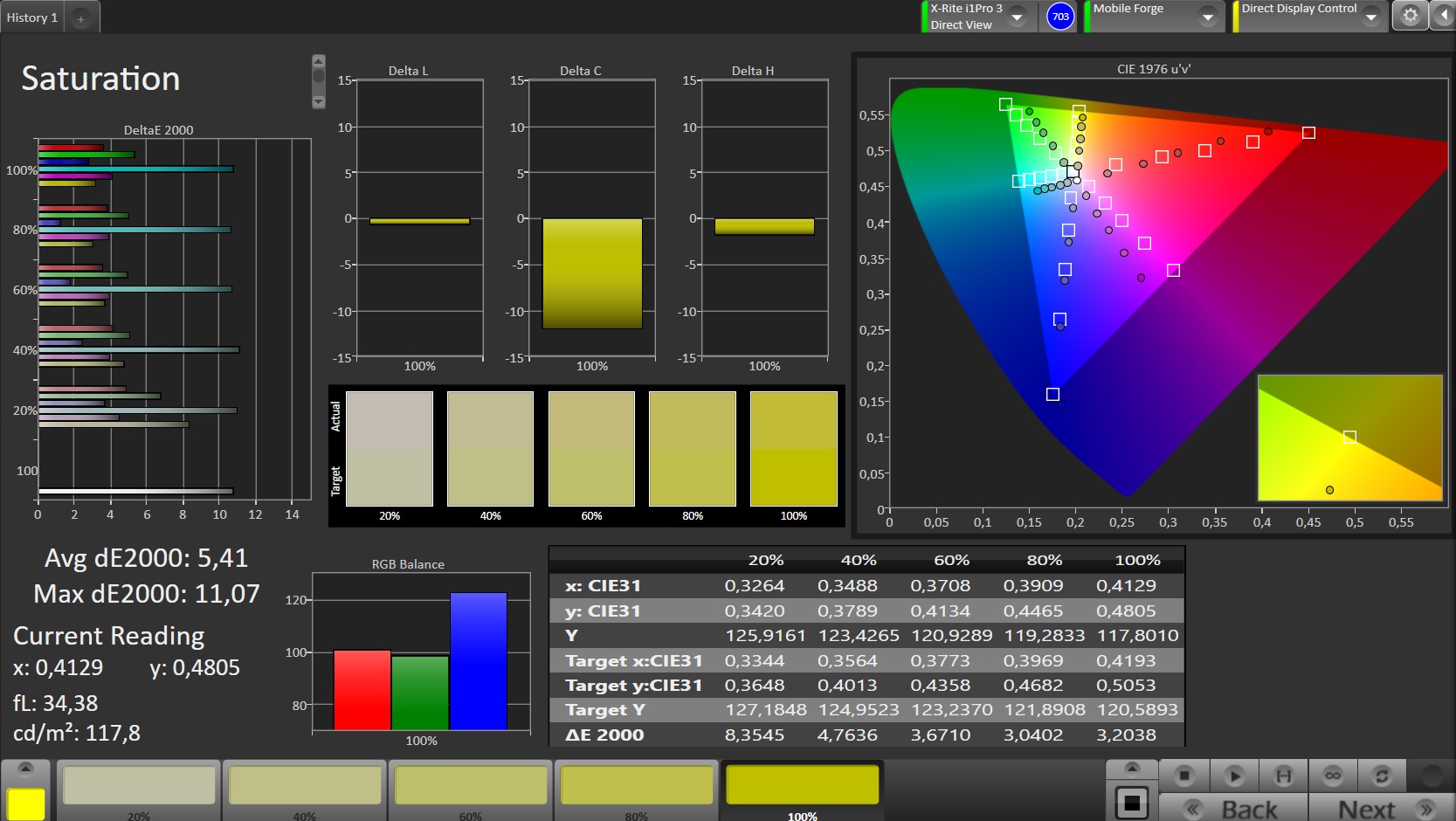Go Back to previous page
This screenshot has height=821, width=1456.
[x=1233, y=808]
